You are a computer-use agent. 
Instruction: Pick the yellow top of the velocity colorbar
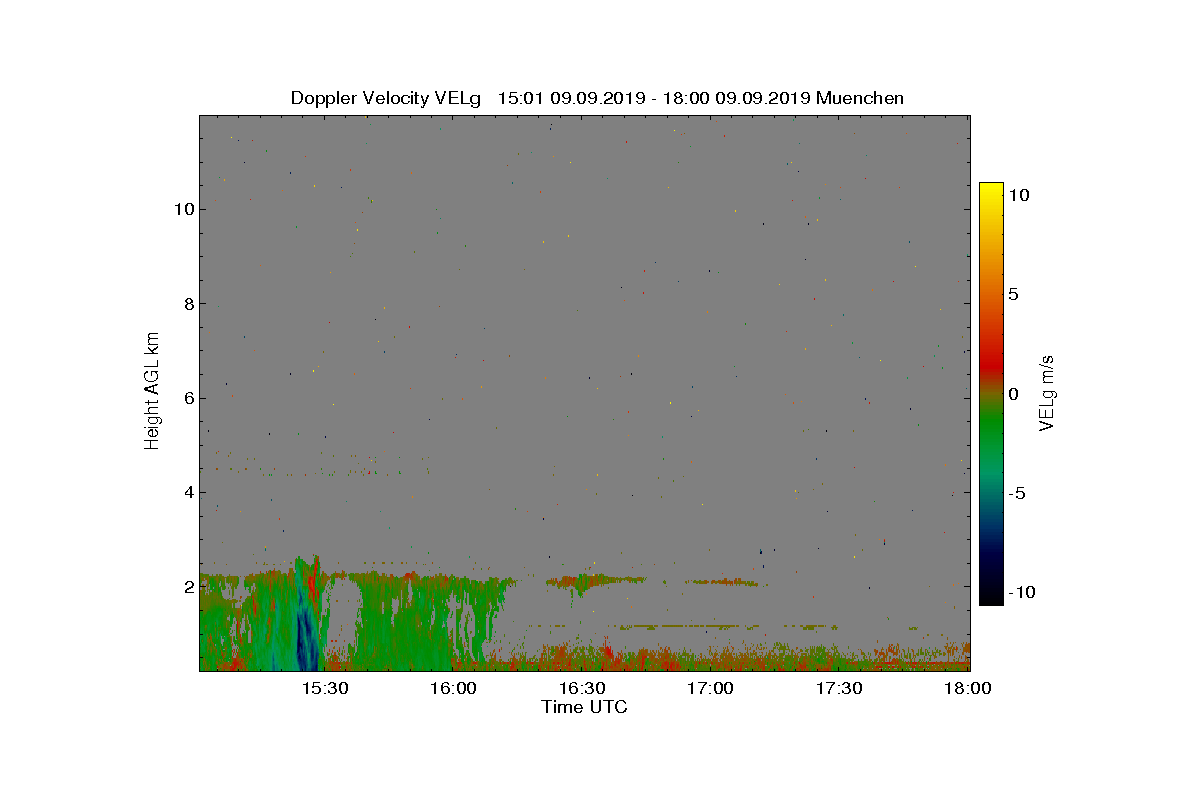point(991,192)
